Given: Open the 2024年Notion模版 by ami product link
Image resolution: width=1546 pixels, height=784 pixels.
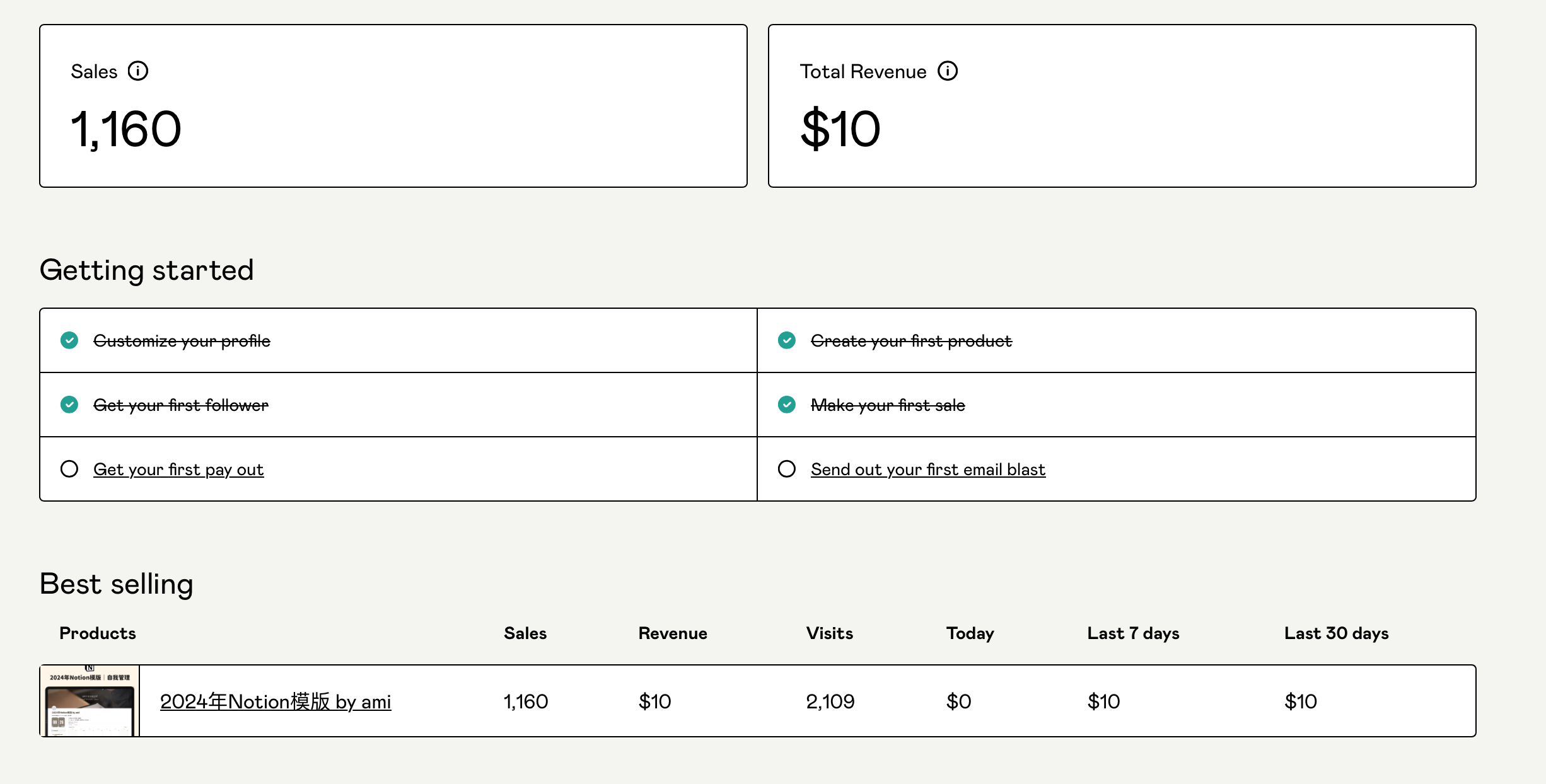Looking at the screenshot, I should click(276, 701).
